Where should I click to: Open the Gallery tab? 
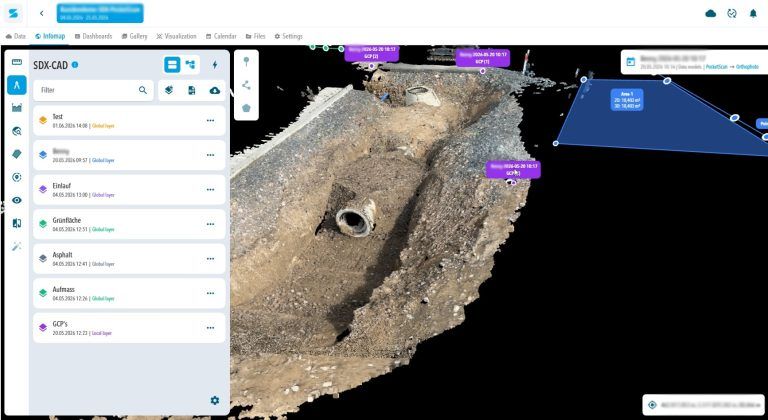click(135, 36)
